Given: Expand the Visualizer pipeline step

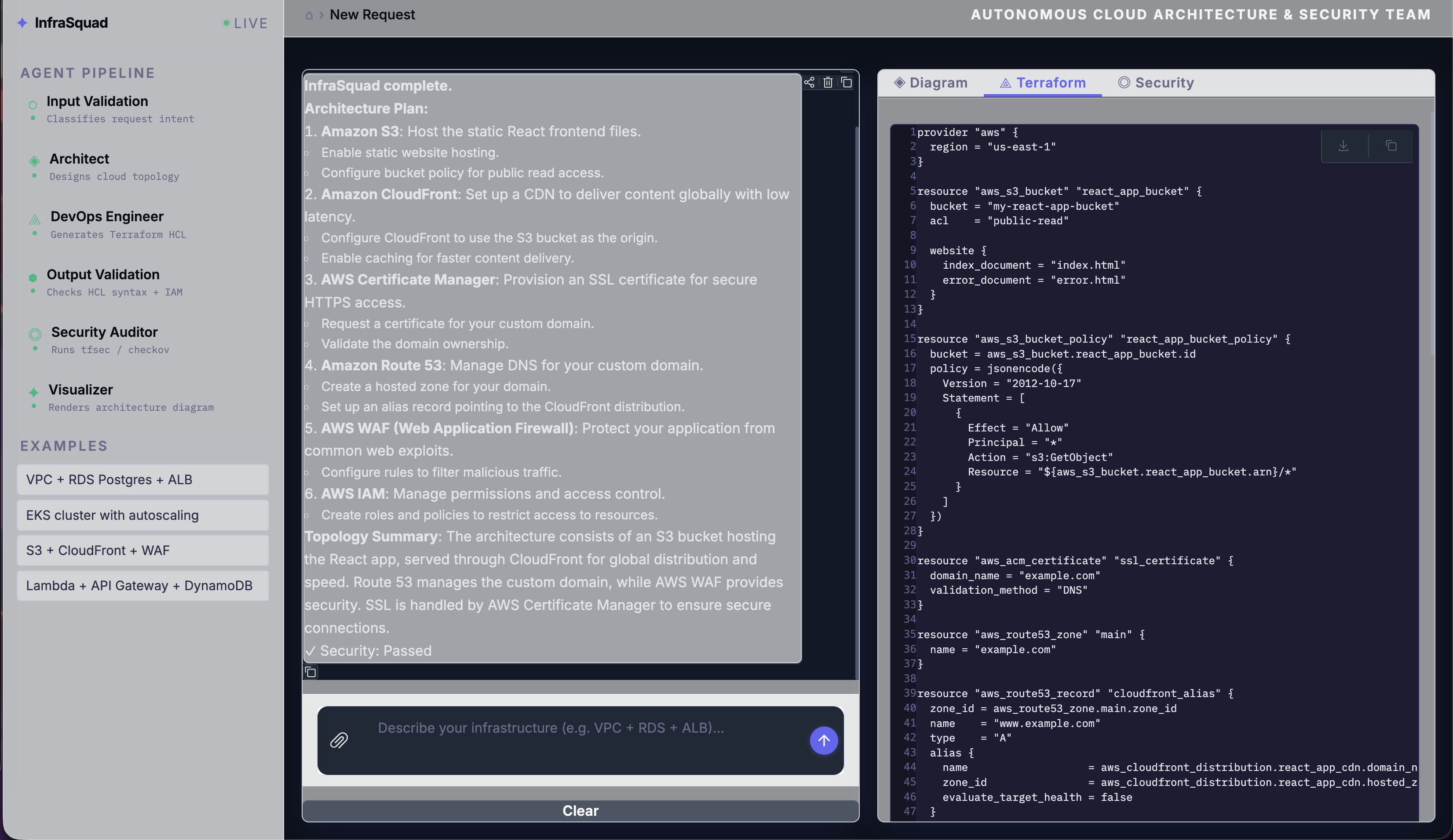Looking at the screenshot, I should [x=80, y=390].
